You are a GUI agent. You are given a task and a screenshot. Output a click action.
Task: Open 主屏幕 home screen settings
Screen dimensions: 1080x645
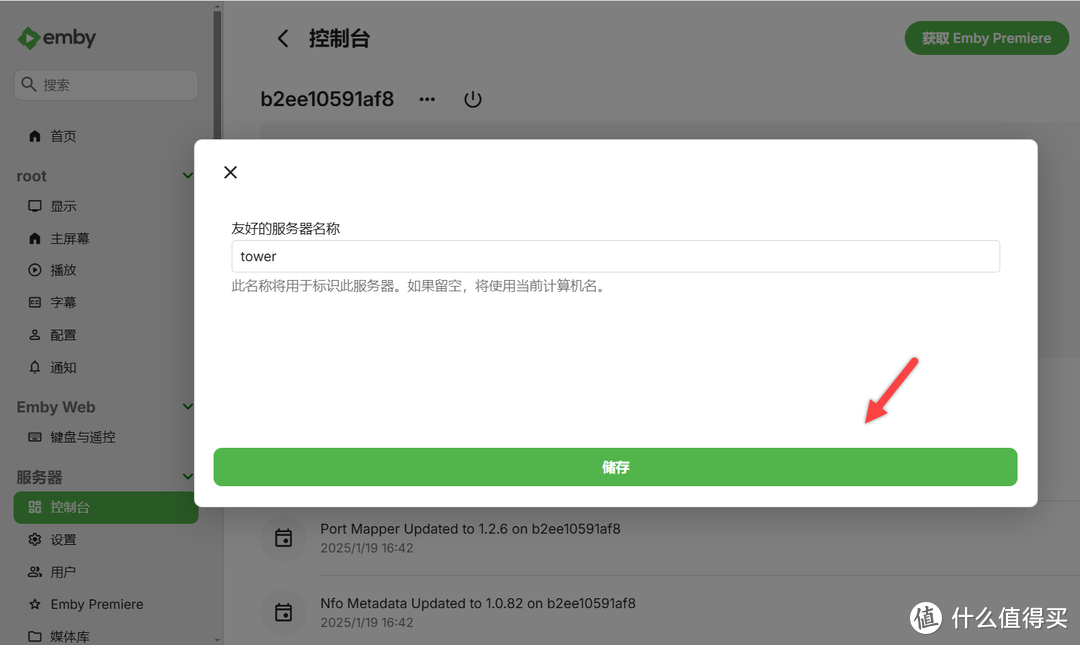(x=106, y=238)
